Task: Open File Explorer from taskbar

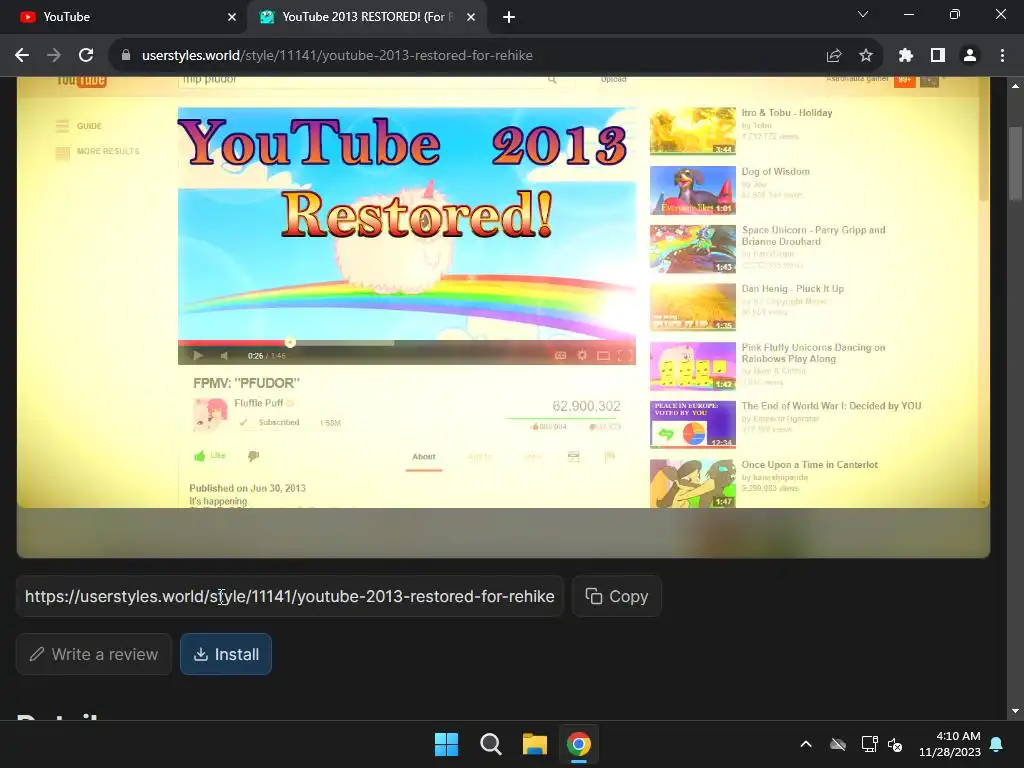Action: [x=534, y=744]
